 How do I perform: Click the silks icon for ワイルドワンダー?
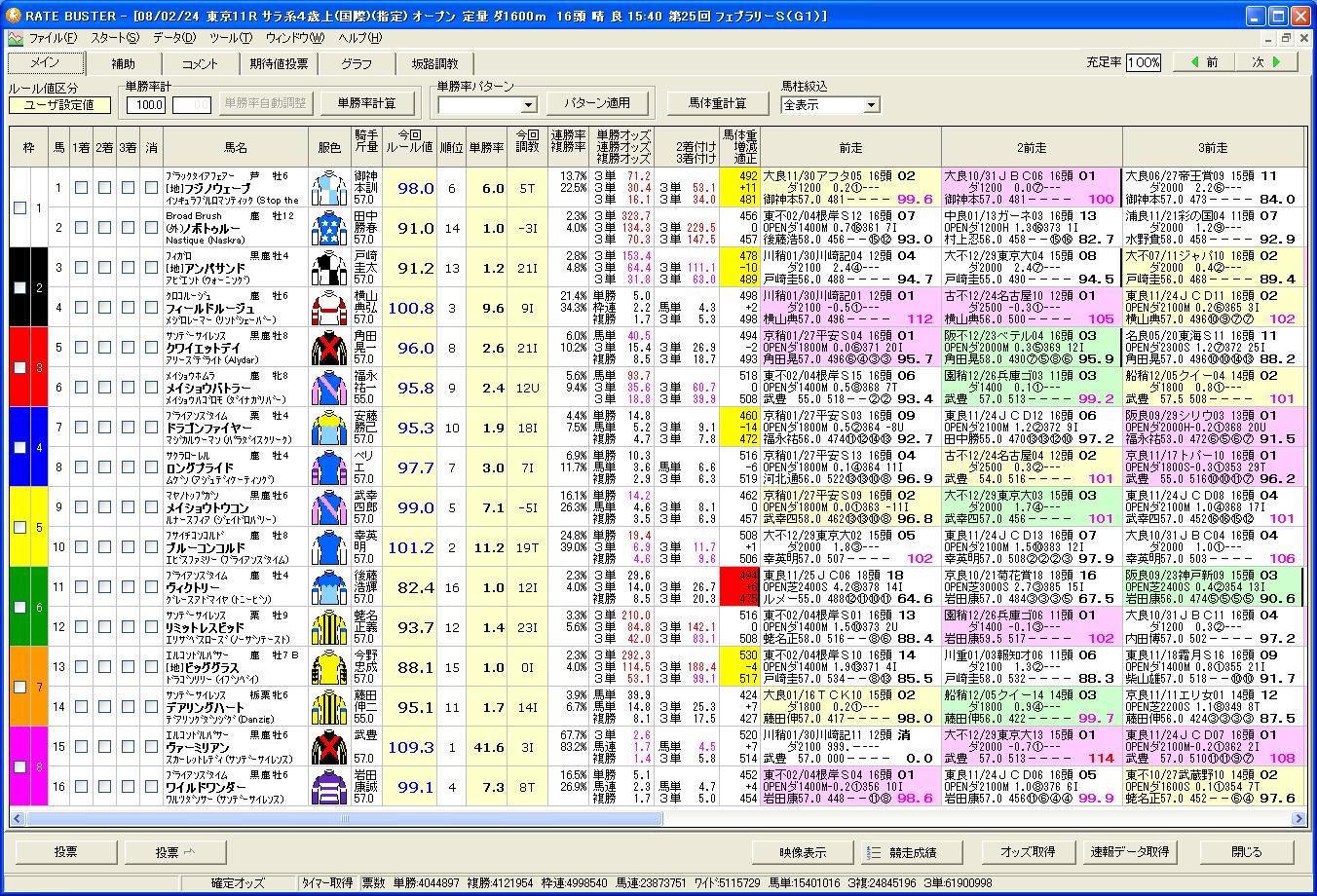328,787
